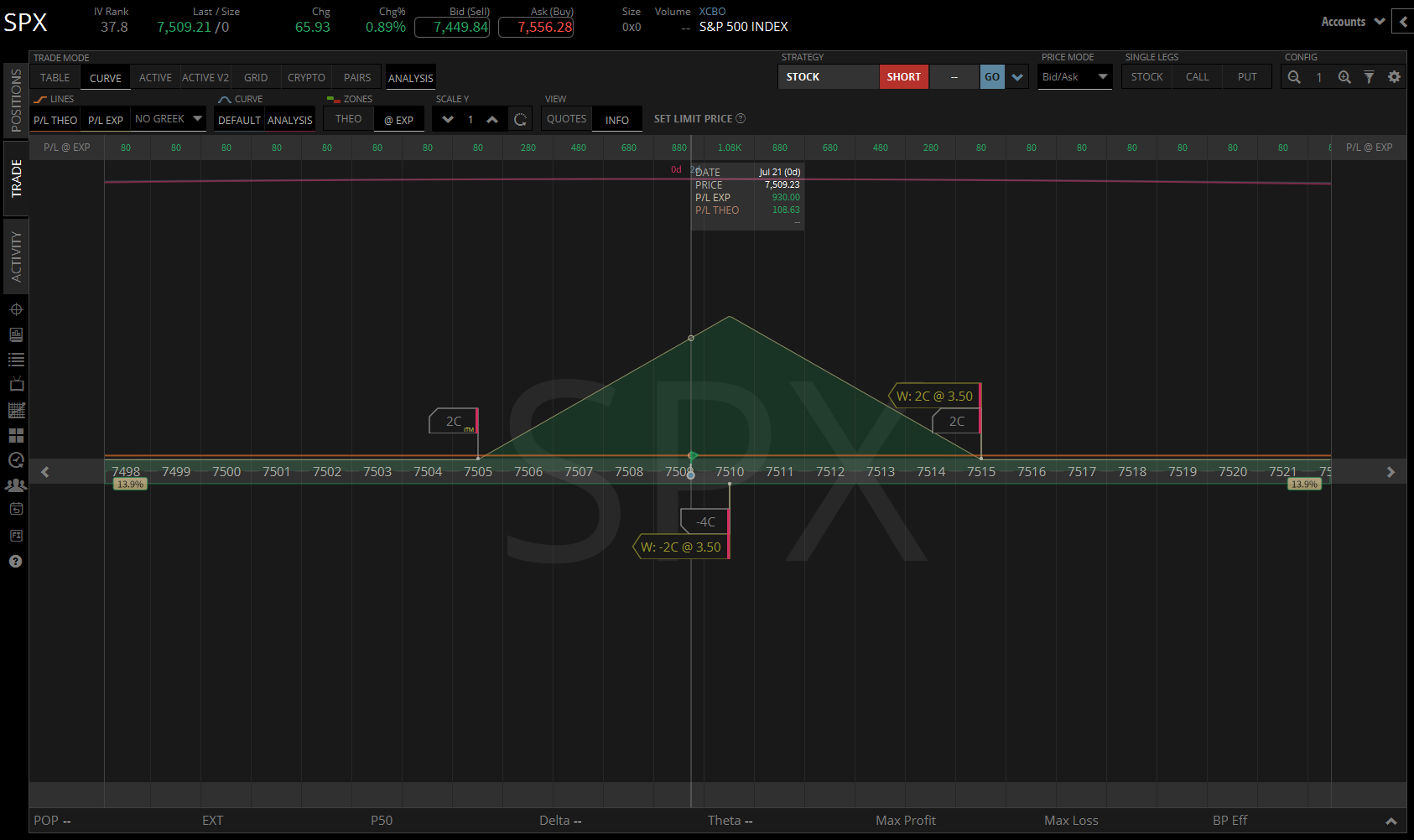Zoom in with the config magnifier plus

[1344, 77]
